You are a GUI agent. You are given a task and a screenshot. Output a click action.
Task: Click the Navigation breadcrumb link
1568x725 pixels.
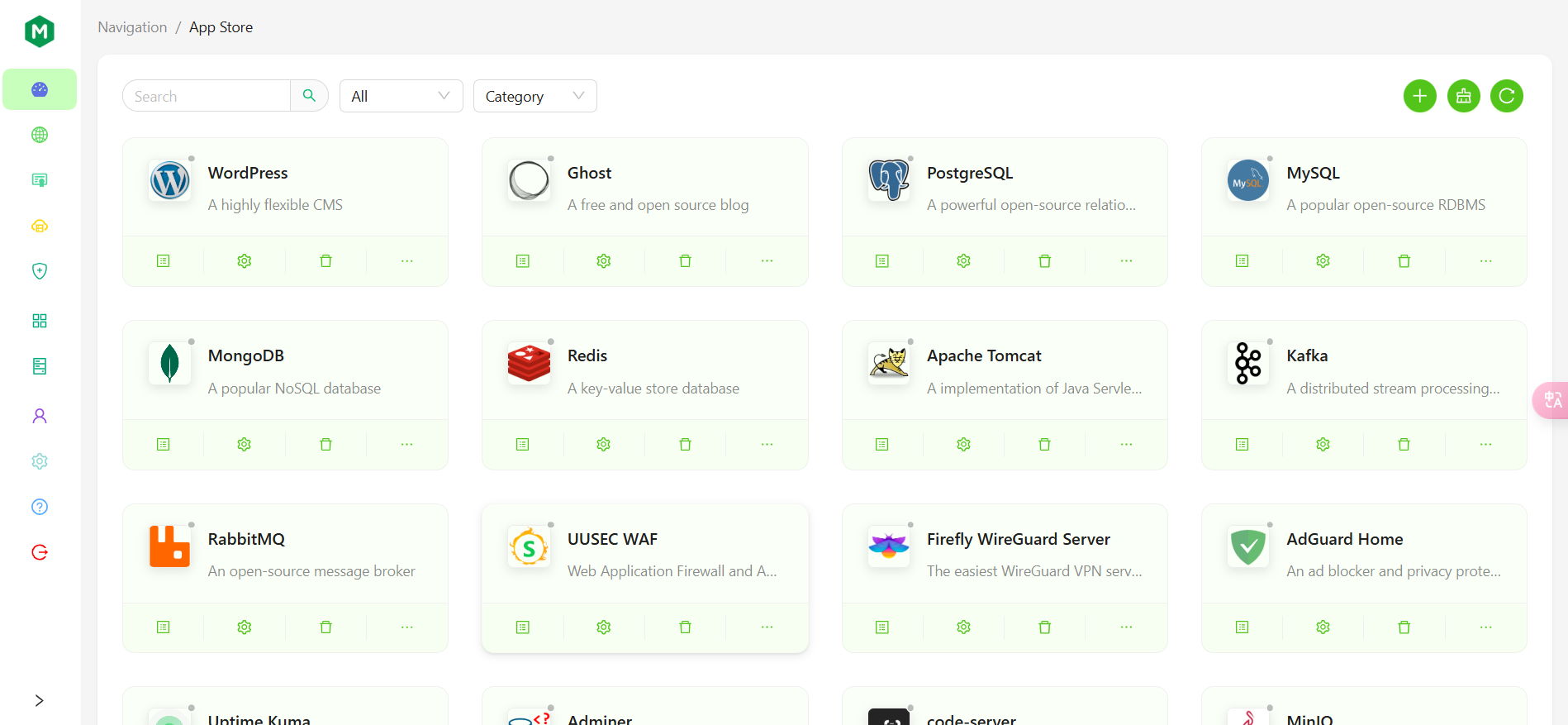coord(132,27)
